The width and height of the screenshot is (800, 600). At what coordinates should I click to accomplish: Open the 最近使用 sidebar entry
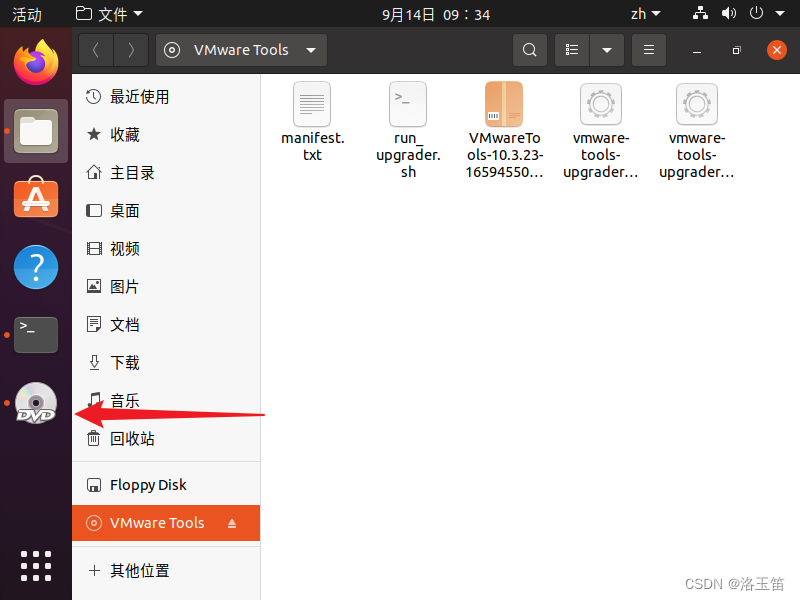point(166,96)
